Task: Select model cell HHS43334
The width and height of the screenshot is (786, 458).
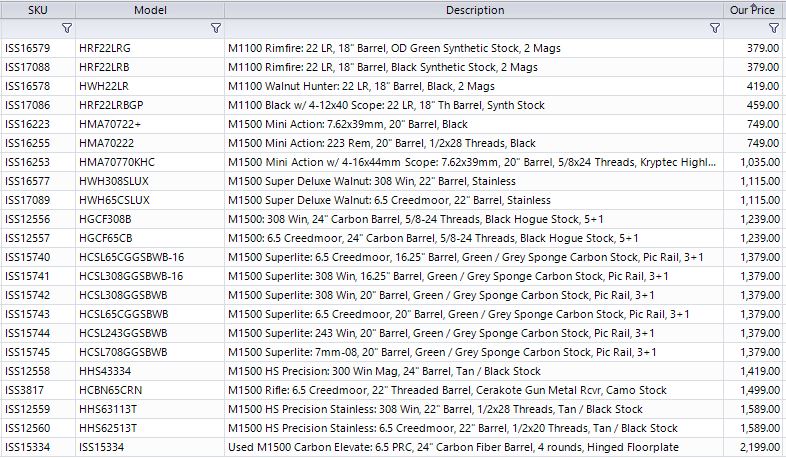Action: coord(150,371)
